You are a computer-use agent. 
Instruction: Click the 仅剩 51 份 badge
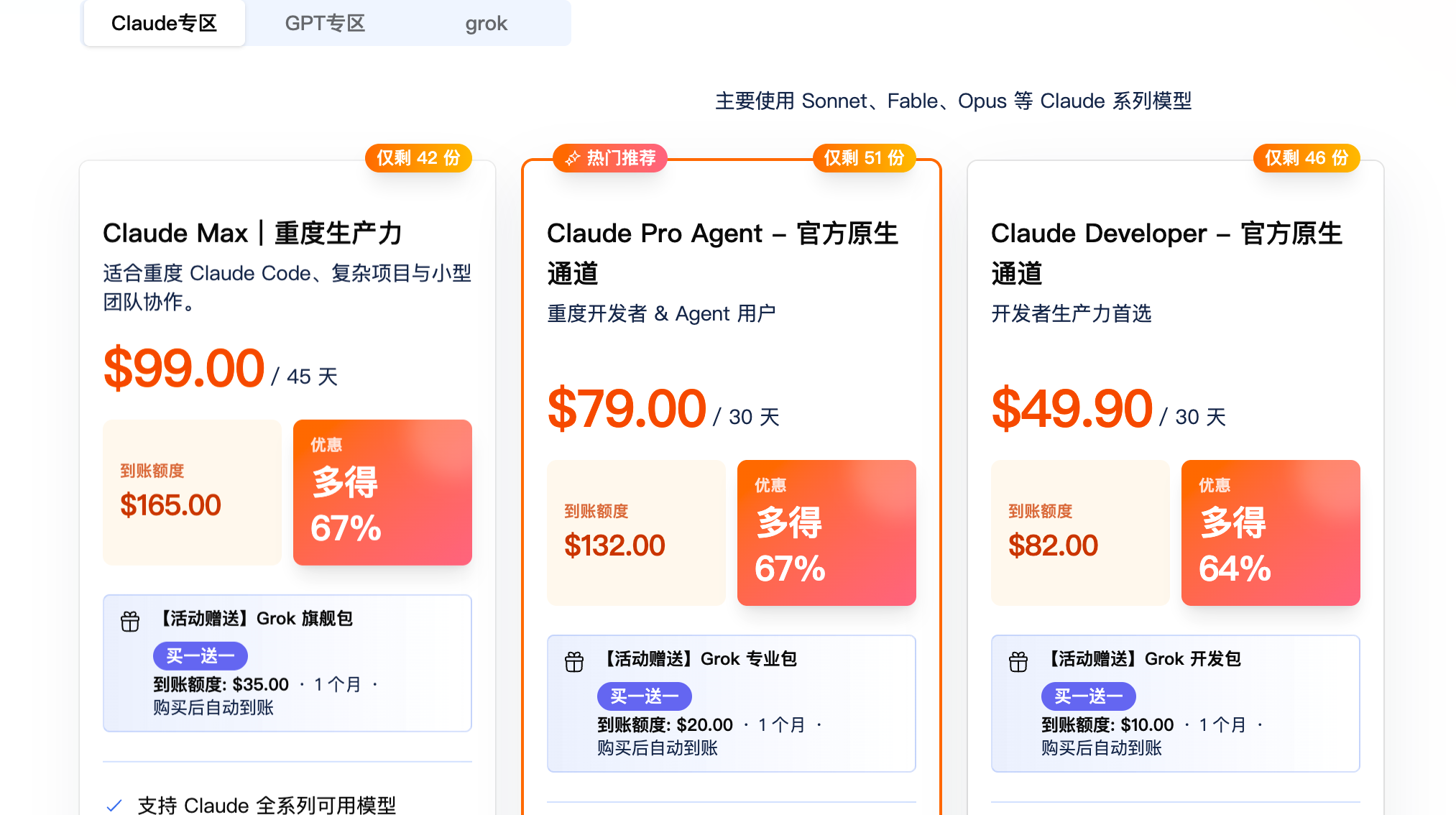[865, 158]
